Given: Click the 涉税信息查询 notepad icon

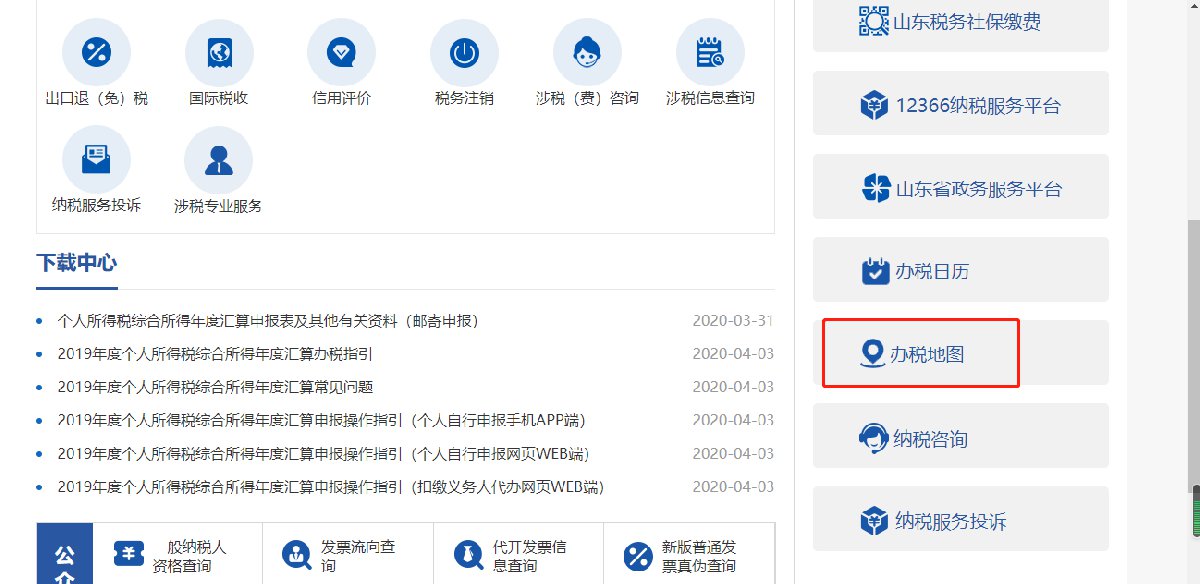Looking at the screenshot, I should point(710,53).
